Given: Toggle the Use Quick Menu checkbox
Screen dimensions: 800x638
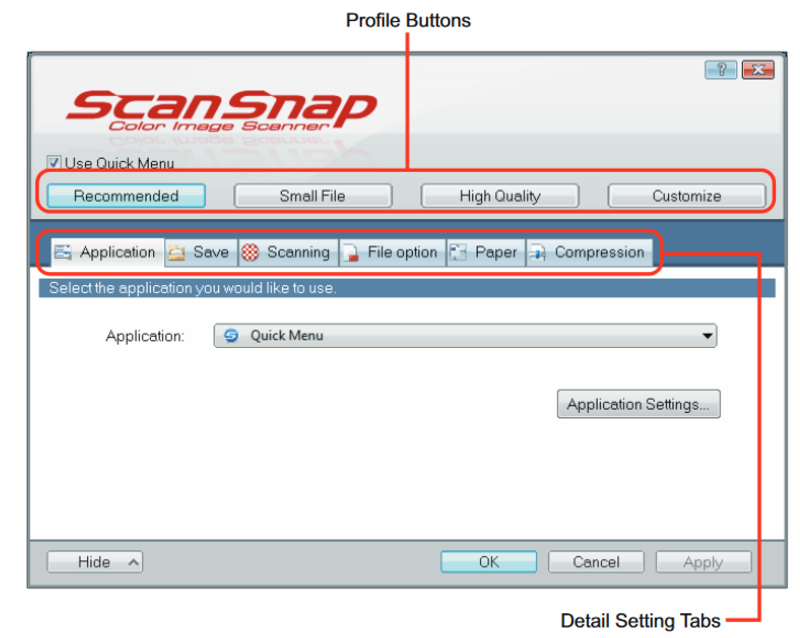Looking at the screenshot, I should (54, 163).
